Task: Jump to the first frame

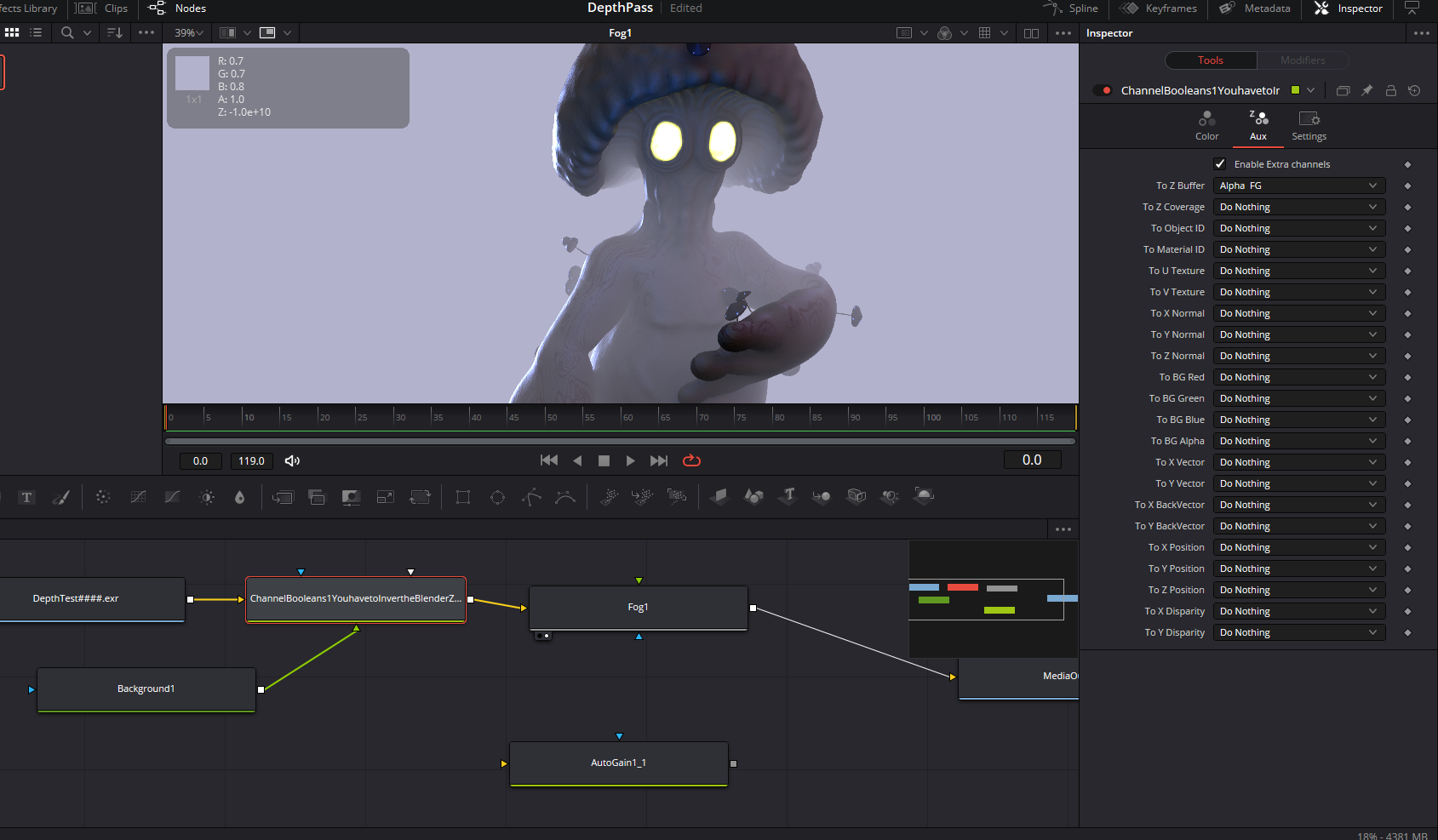Action: pos(549,460)
